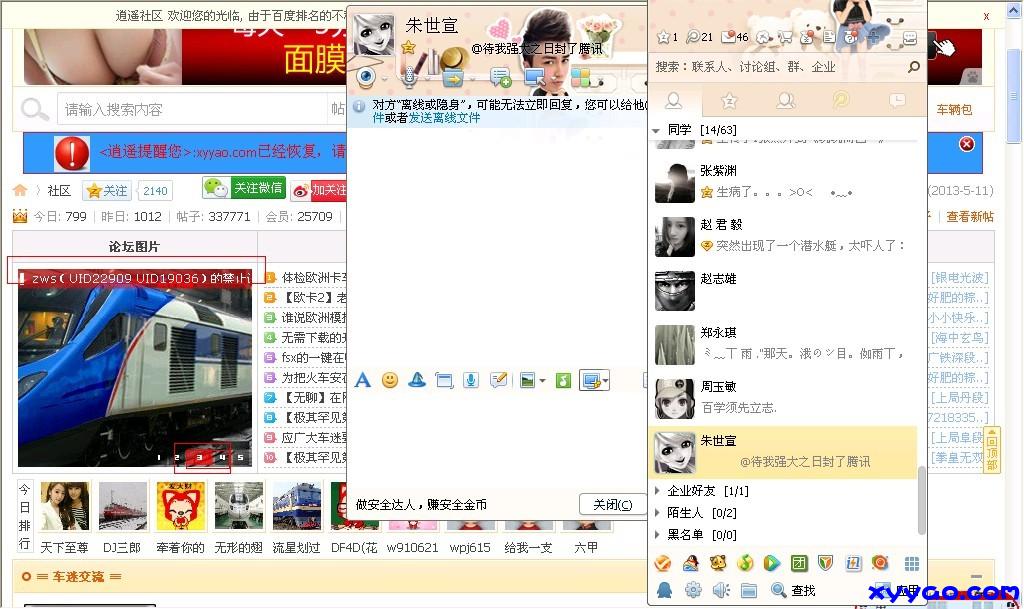This screenshot has width=1024, height=609.
Task: Click the blue wizard hat magic emoticon icon
Action: (x=417, y=380)
